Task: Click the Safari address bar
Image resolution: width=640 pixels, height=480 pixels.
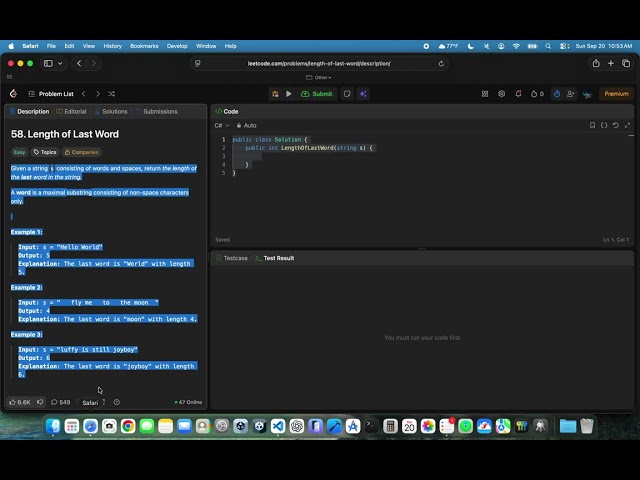Action: (319, 63)
